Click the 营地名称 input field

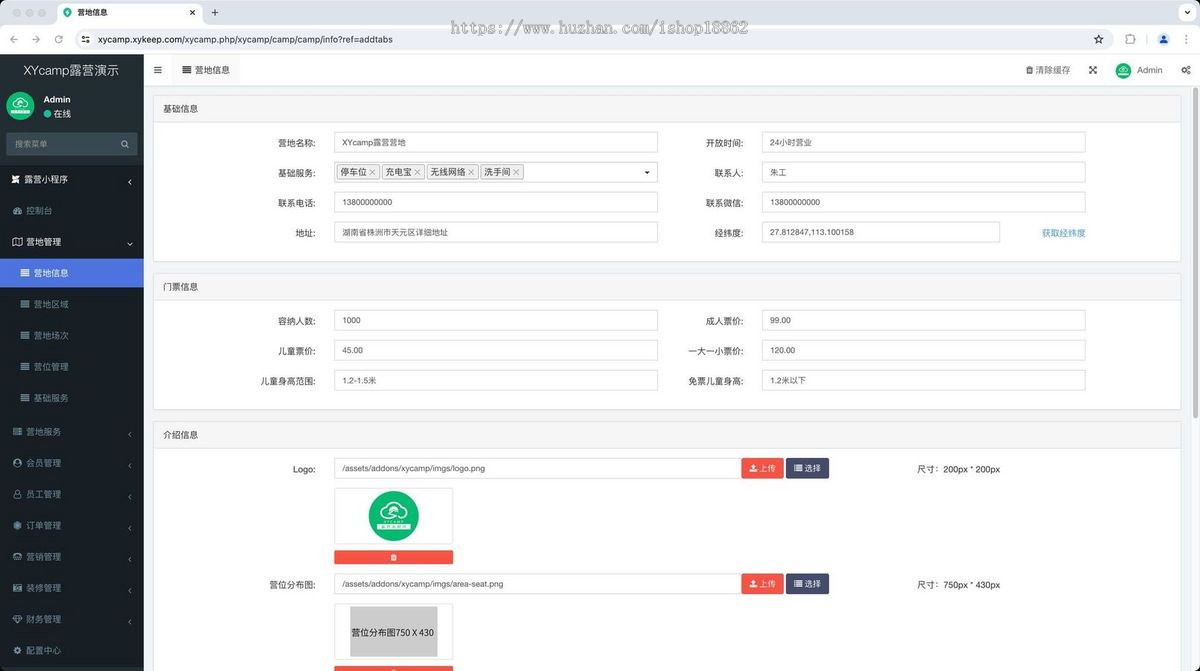(x=495, y=143)
